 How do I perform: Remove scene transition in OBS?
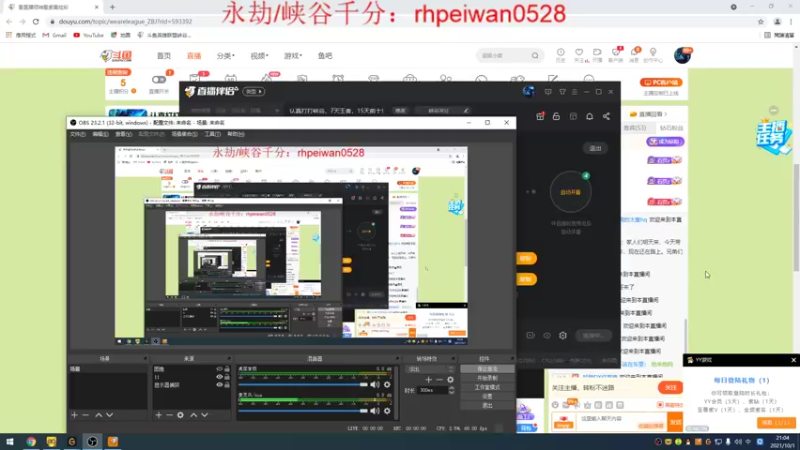click(439, 380)
